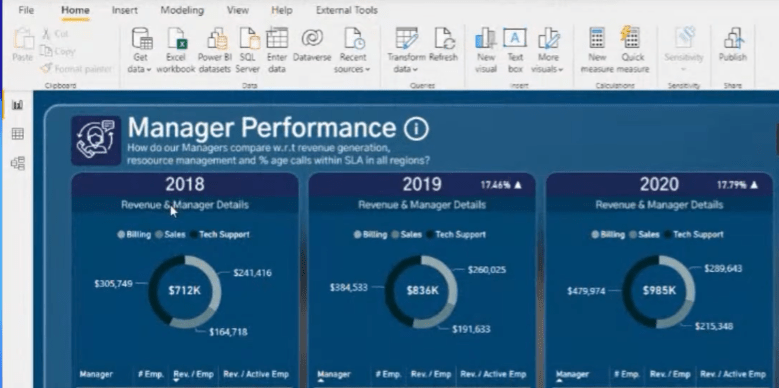Create a New measure

click(597, 51)
